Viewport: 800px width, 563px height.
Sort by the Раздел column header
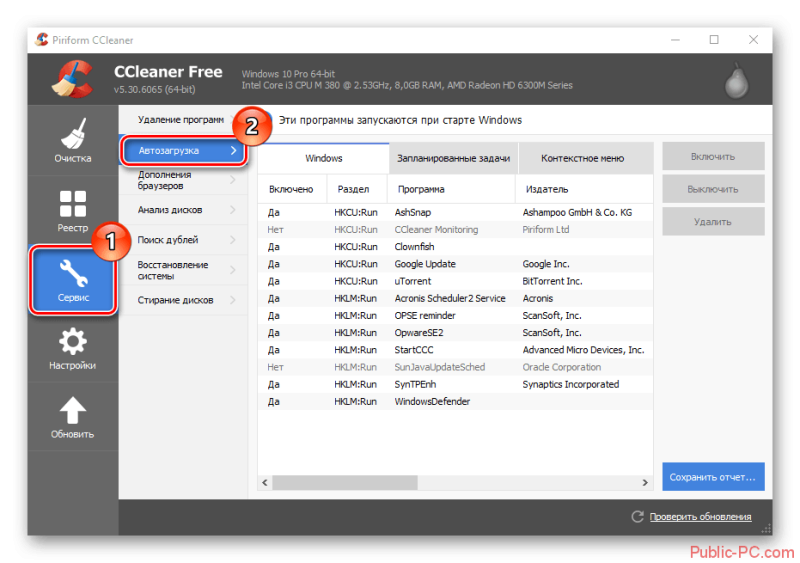(357, 189)
